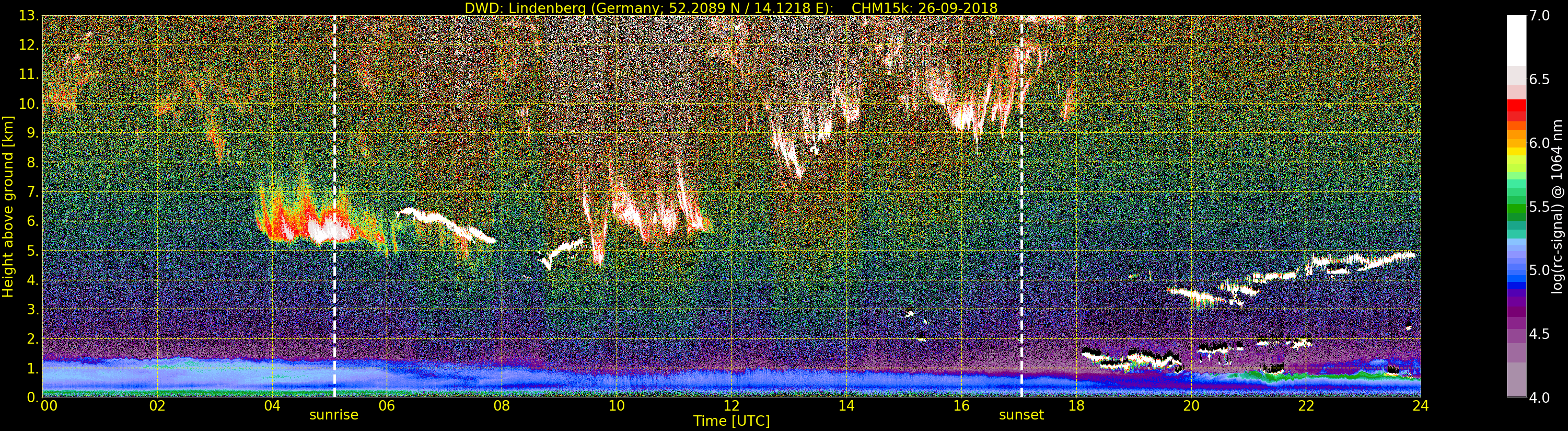Click the 00 tick on the time axis
This screenshot has width=1568, height=431.
tap(48, 406)
